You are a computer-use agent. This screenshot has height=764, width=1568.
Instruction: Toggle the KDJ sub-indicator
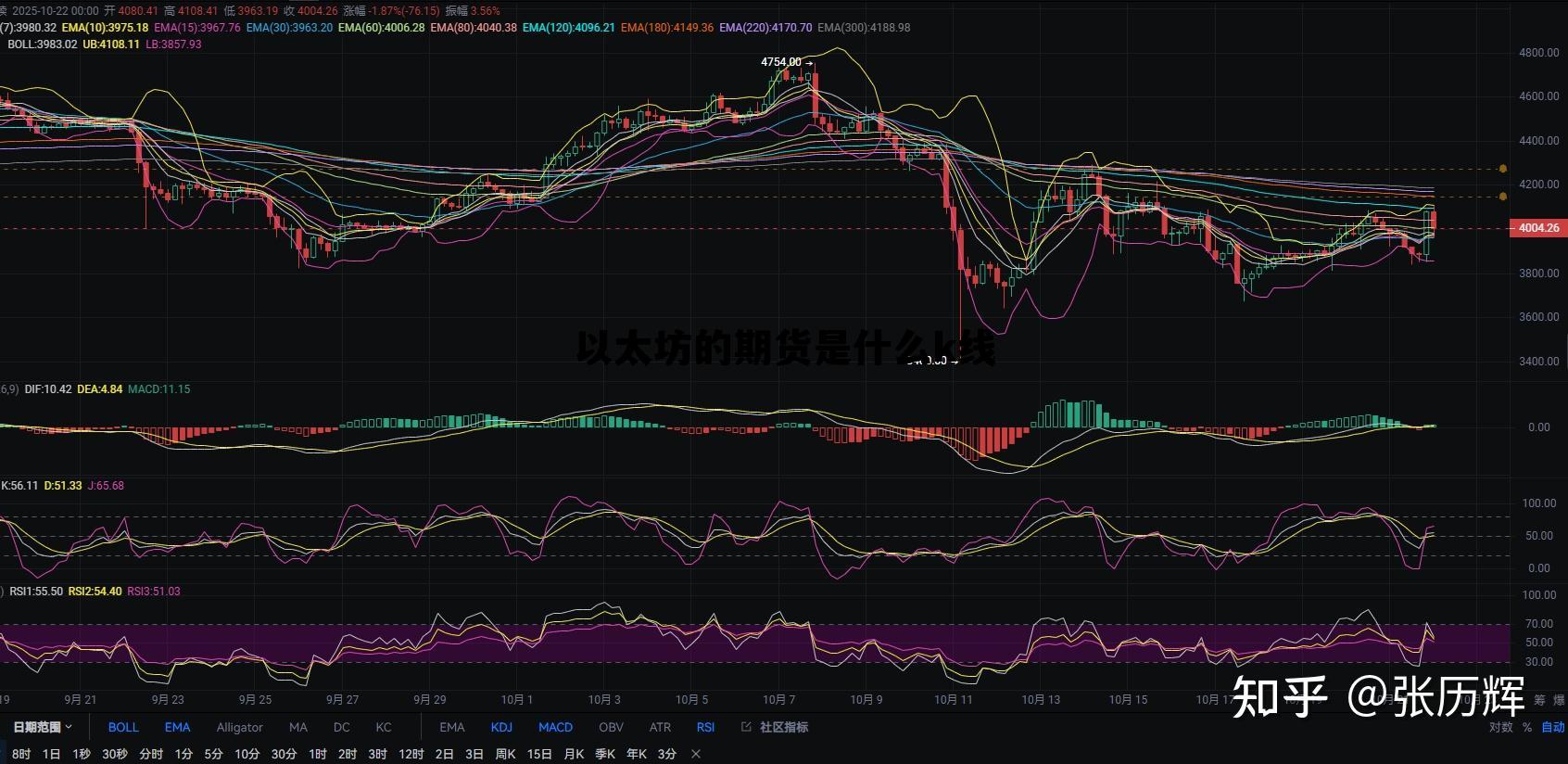tap(501, 728)
